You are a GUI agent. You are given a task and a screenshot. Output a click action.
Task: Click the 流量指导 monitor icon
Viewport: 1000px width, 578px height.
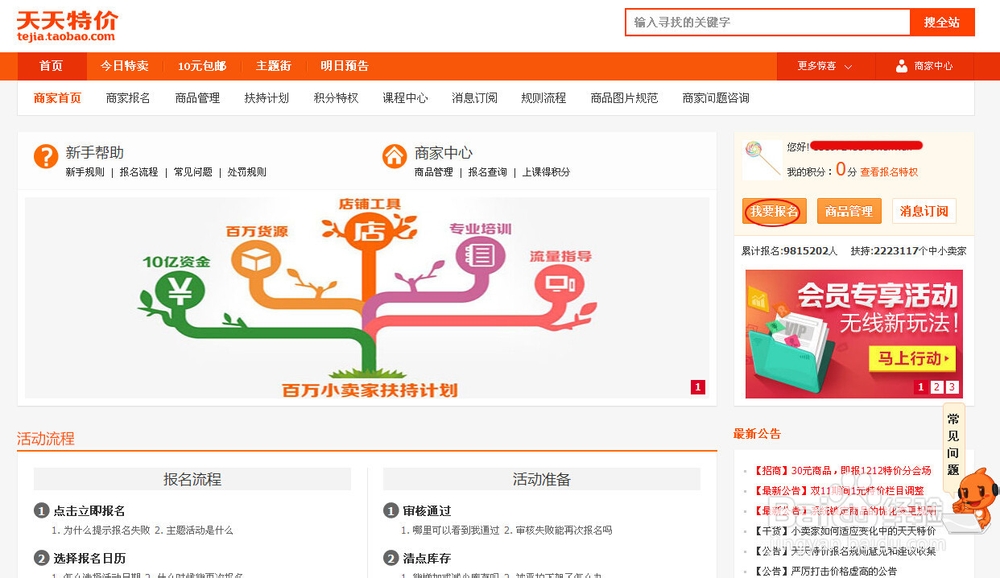coord(559,283)
